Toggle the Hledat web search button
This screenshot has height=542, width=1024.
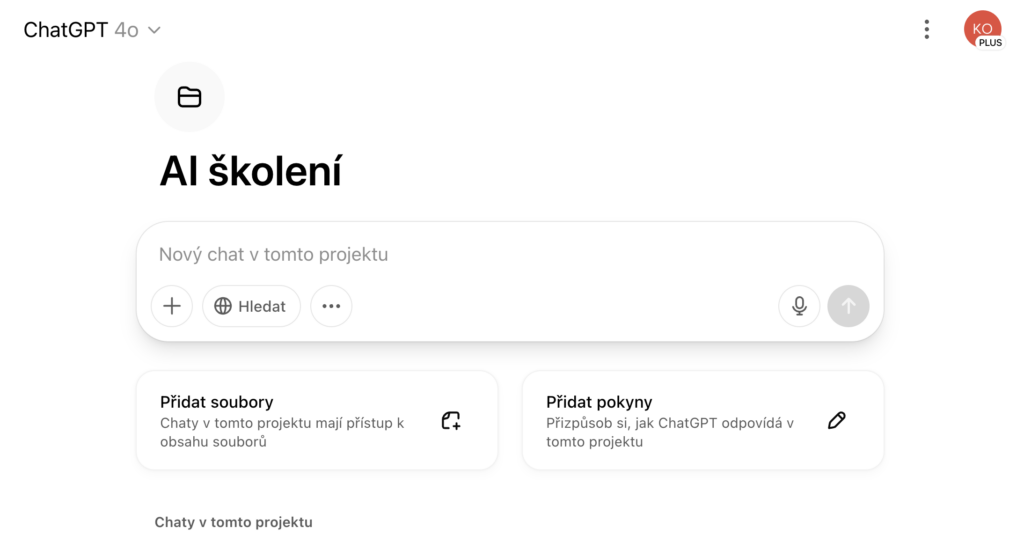(251, 306)
